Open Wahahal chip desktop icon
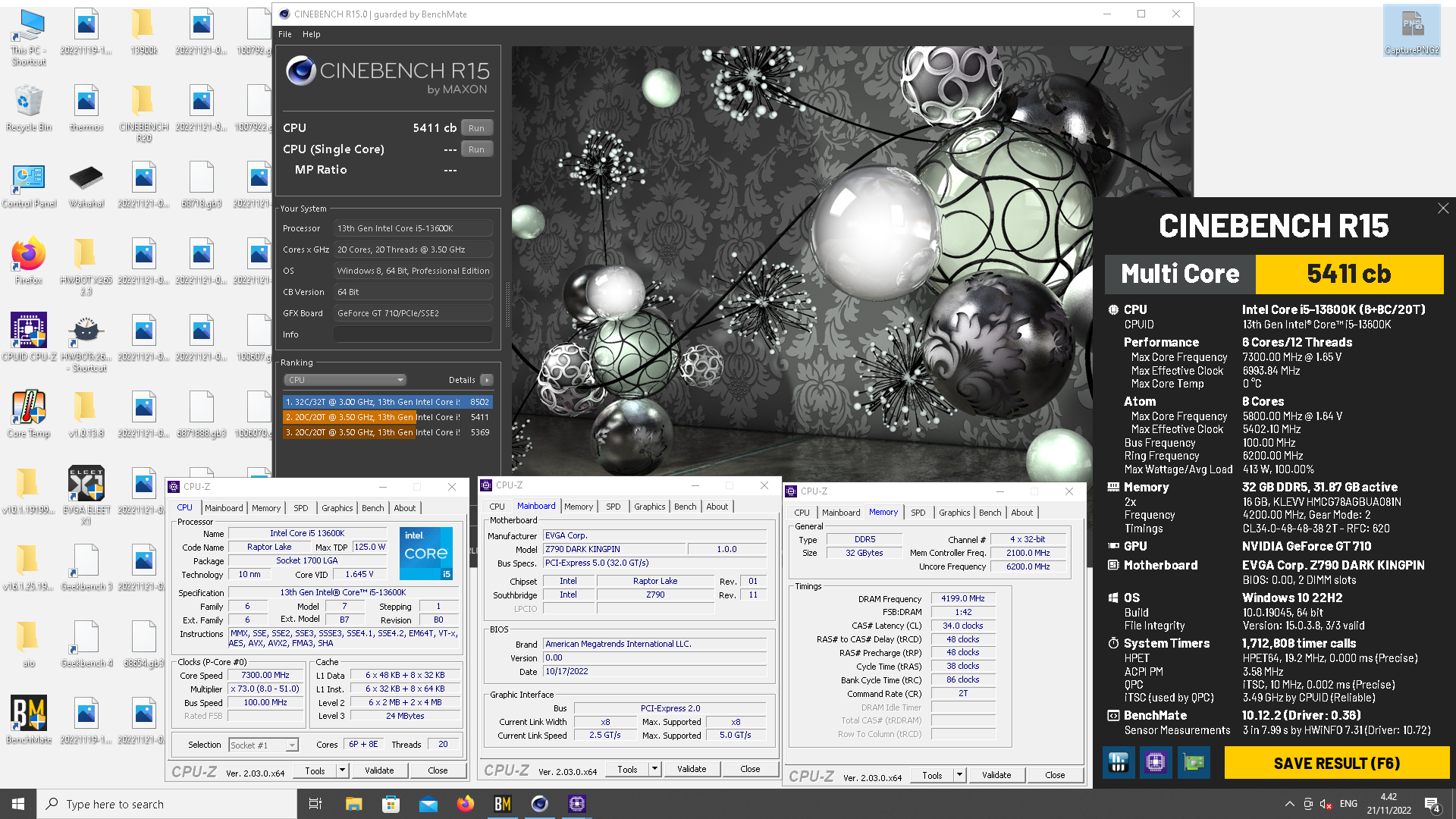This screenshot has height=819, width=1456. tap(86, 185)
